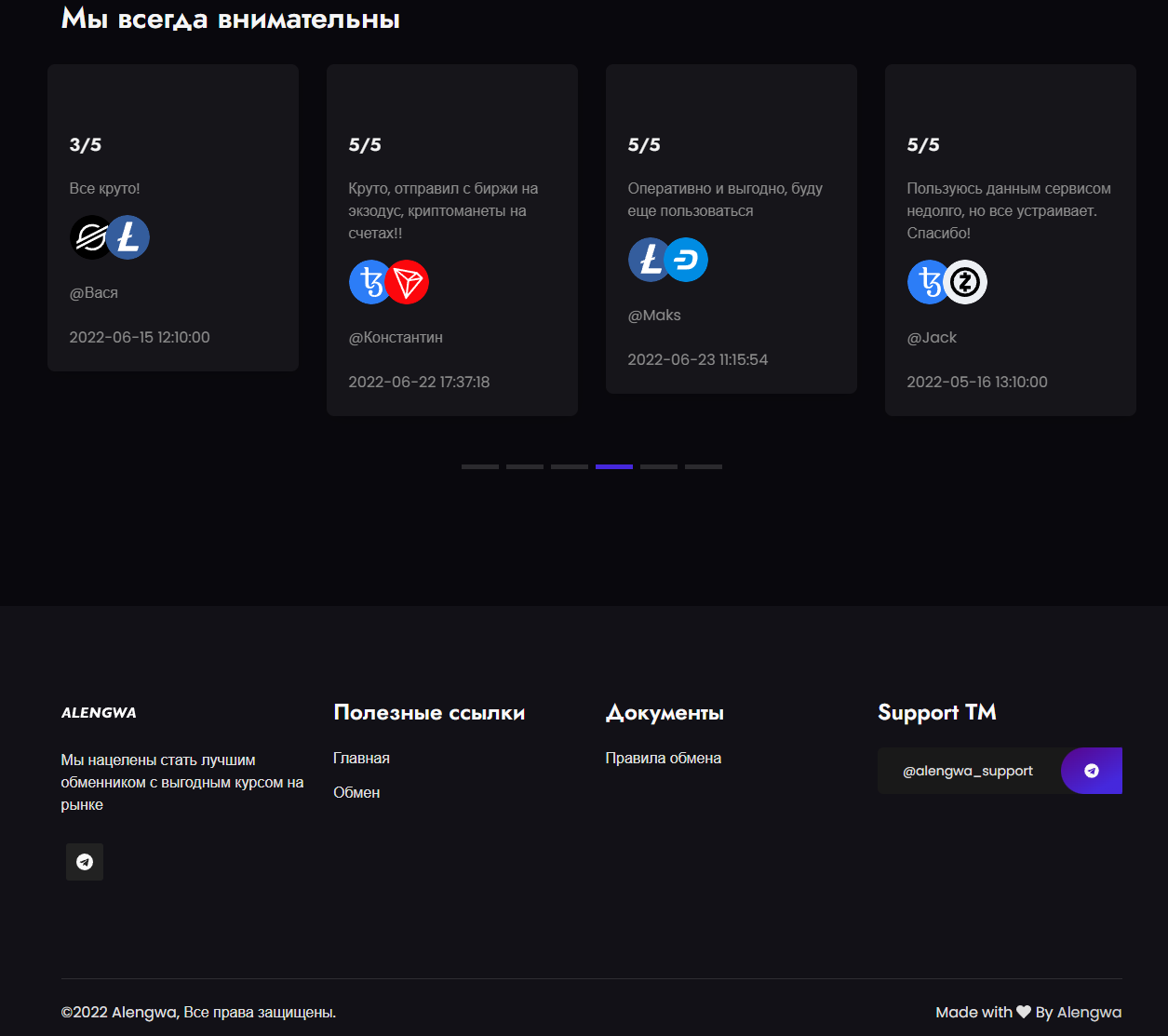The width and height of the screenshot is (1168, 1036).
Task: Click the 'Мы нацелены стать лучшим' description
Action: pos(182,782)
